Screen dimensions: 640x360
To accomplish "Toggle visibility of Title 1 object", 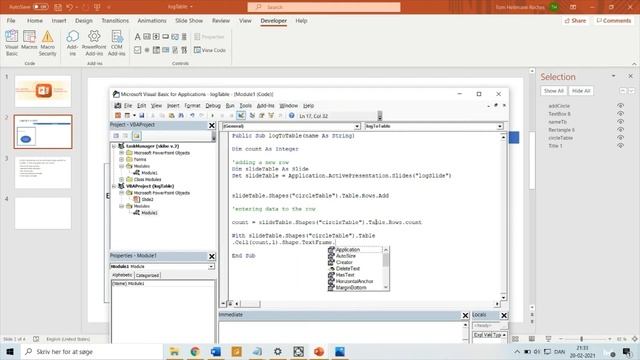I will [620, 146].
